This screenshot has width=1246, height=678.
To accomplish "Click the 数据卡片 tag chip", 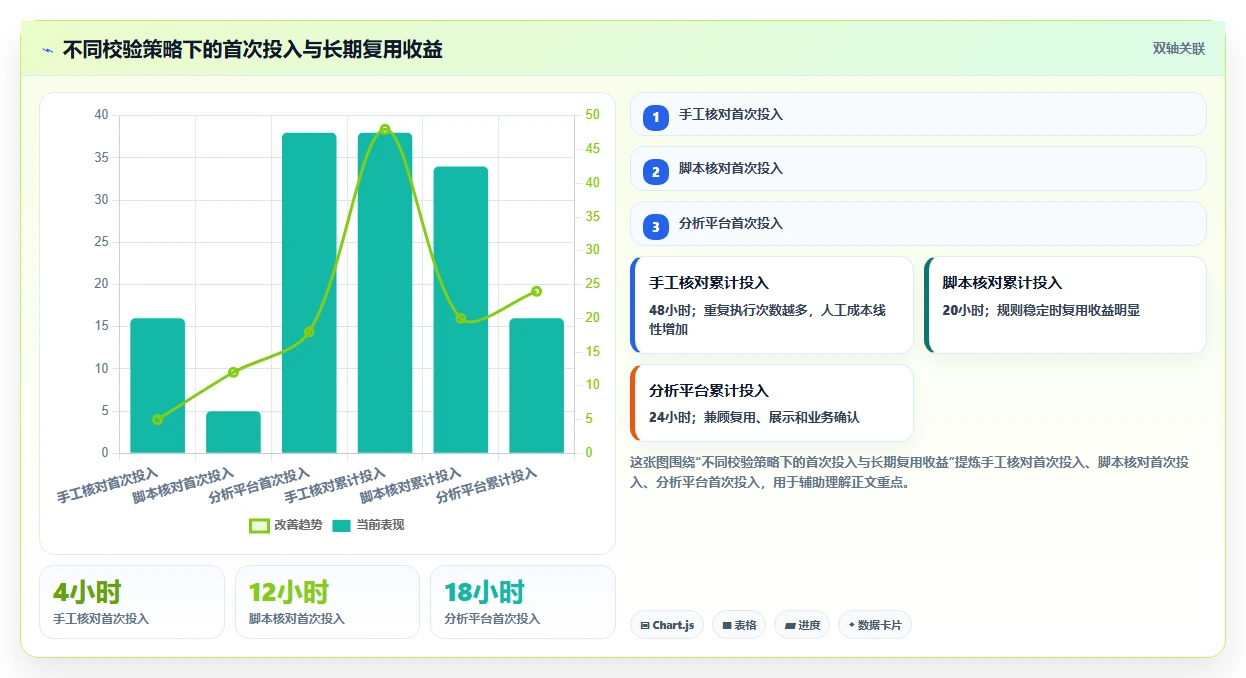I will point(875,625).
